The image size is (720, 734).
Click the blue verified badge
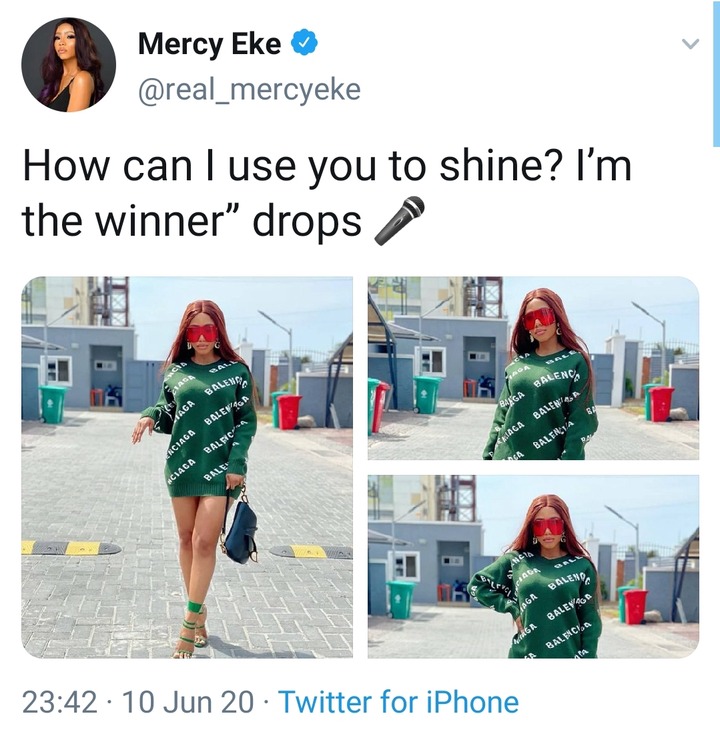click(304, 43)
